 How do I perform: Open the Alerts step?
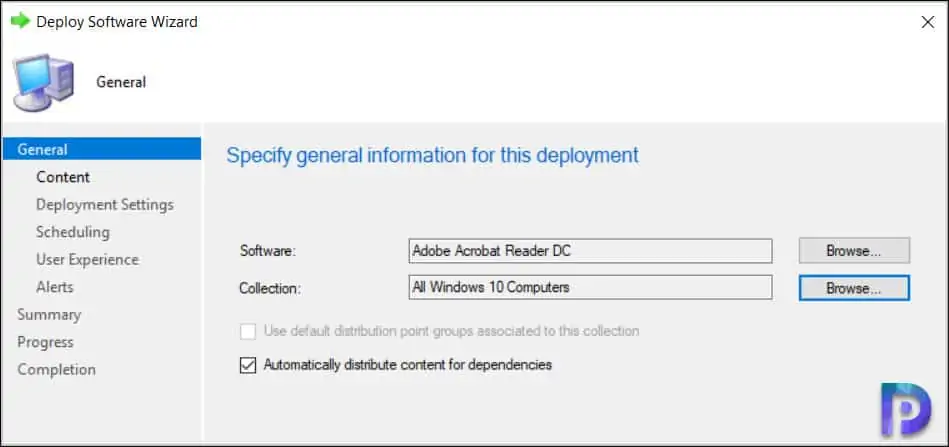pos(54,287)
